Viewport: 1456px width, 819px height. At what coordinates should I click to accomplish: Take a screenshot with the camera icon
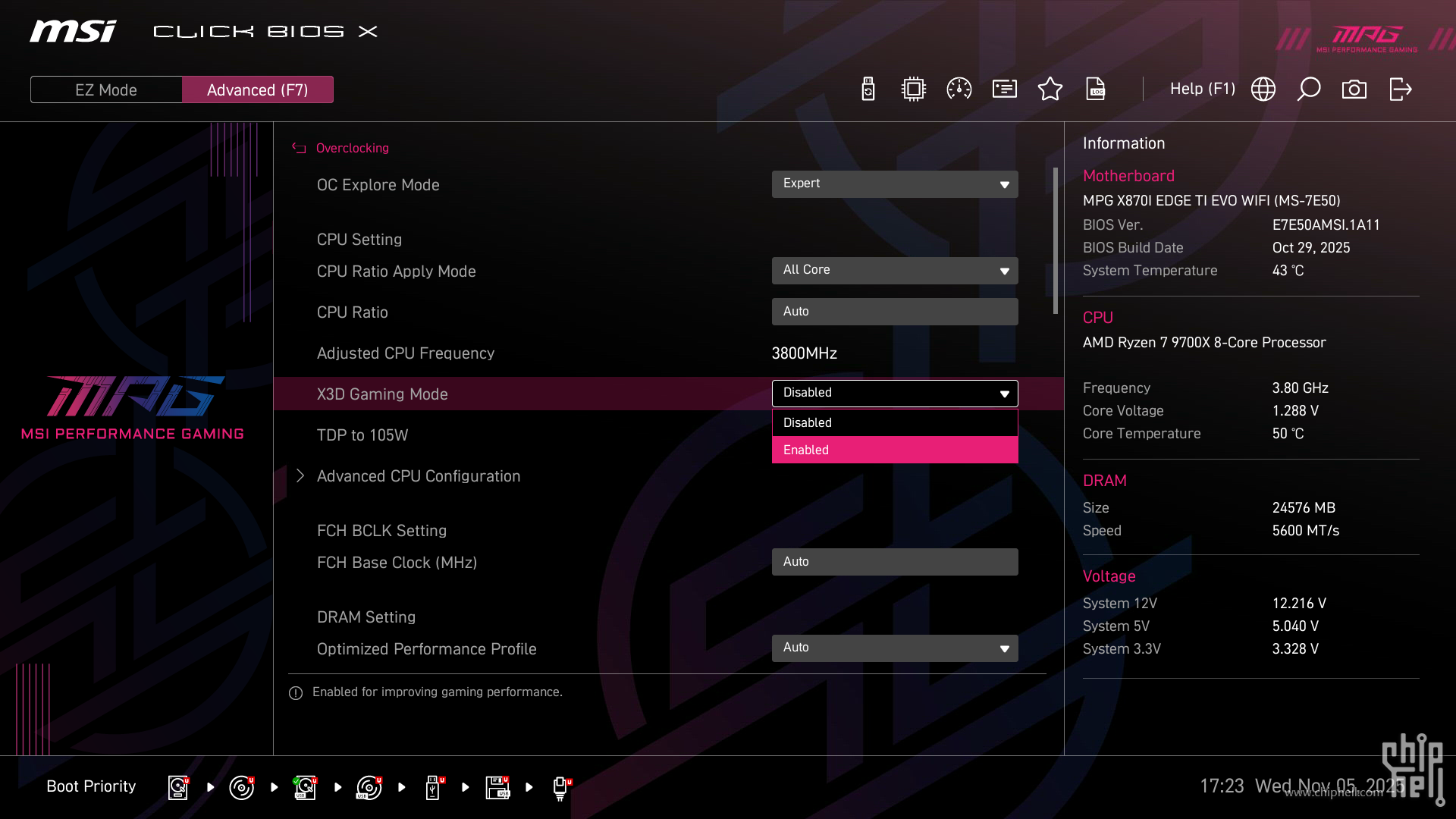(1354, 89)
